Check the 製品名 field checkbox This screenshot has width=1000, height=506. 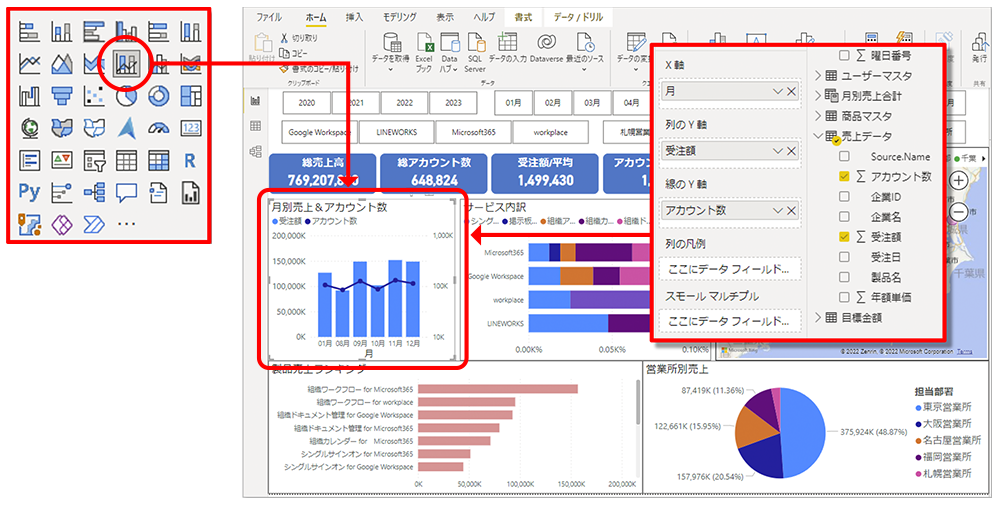[844, 278]
